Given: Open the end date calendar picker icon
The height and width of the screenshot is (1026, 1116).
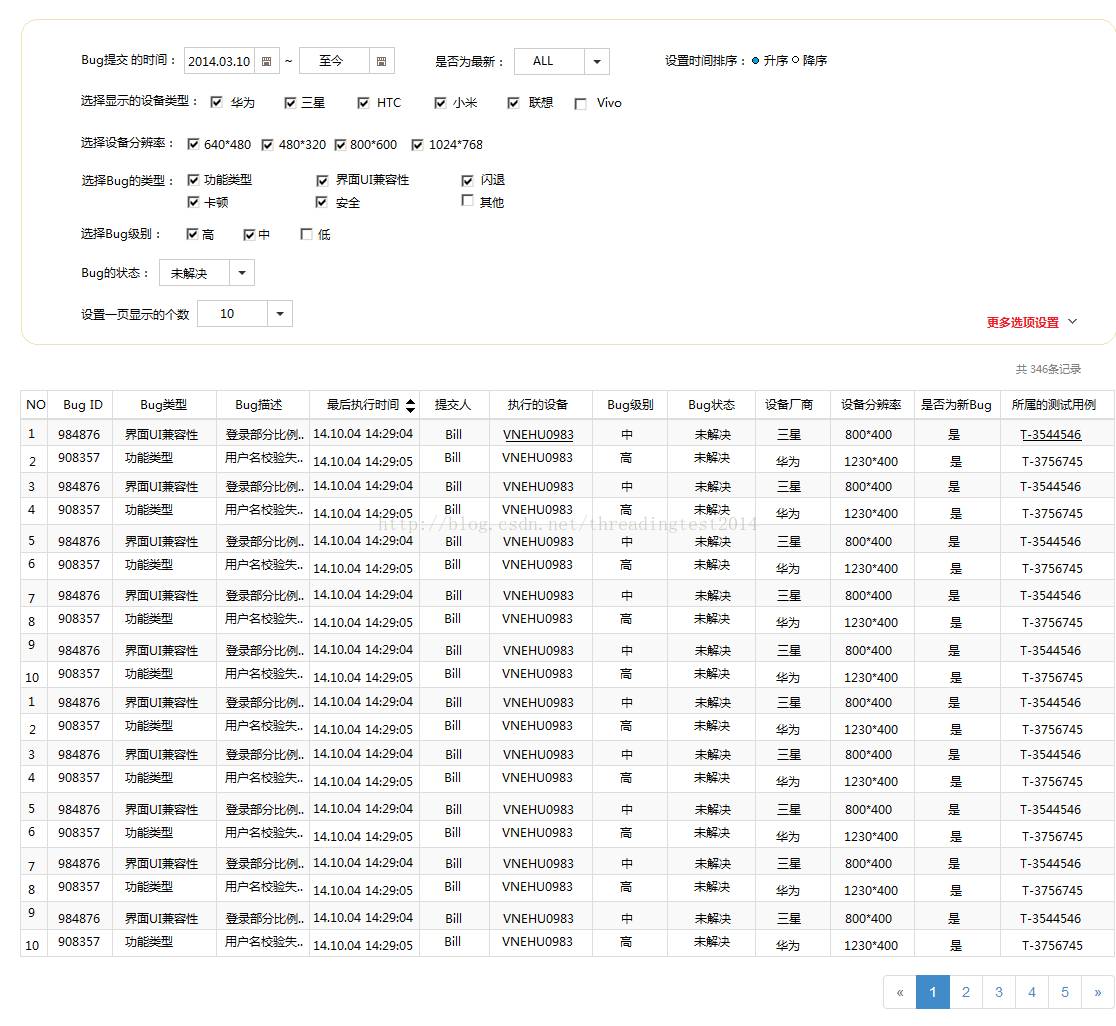Looking at the screenshot, I should [x=381, y=61].
